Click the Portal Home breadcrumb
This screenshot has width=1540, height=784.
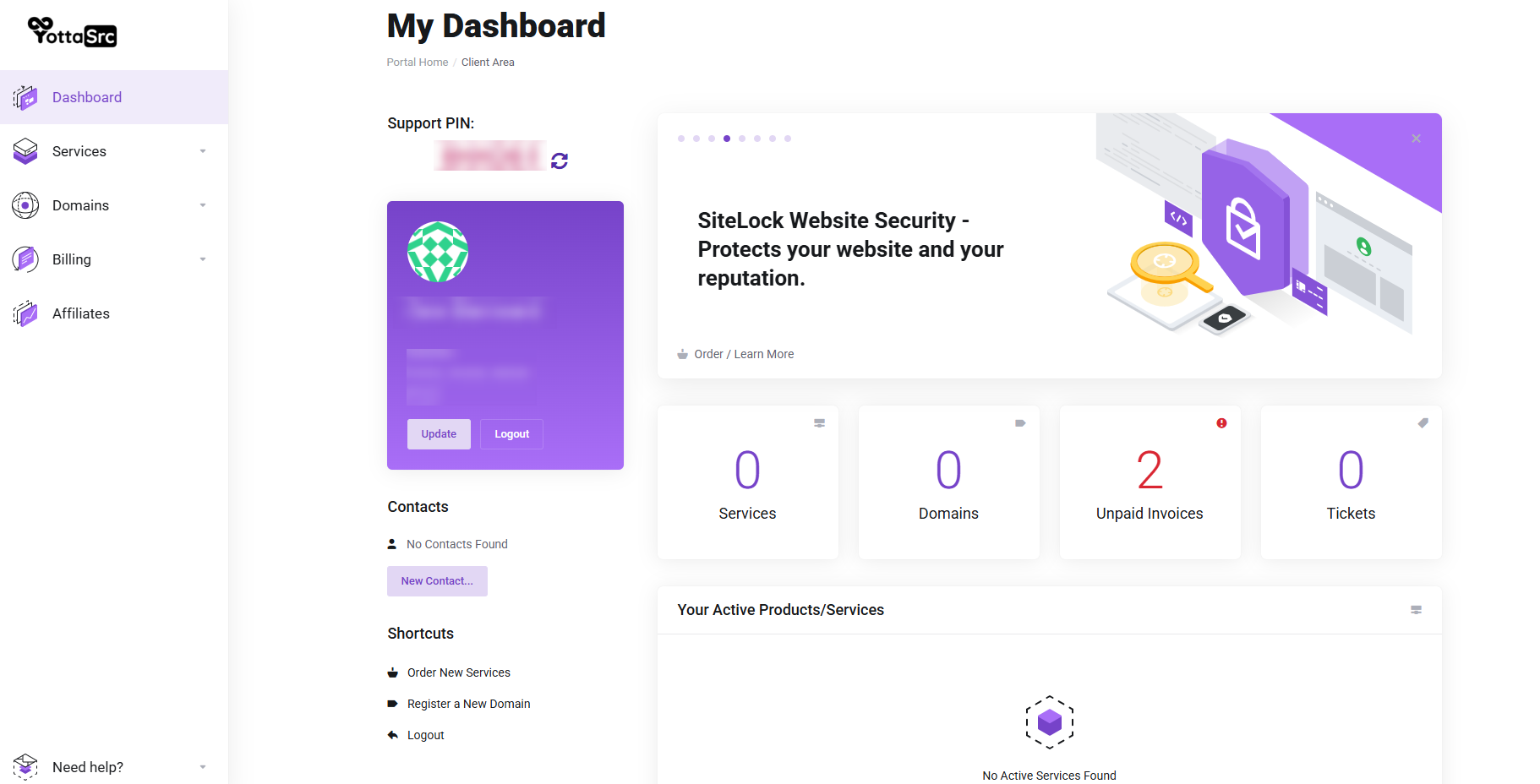pos(418,63)
